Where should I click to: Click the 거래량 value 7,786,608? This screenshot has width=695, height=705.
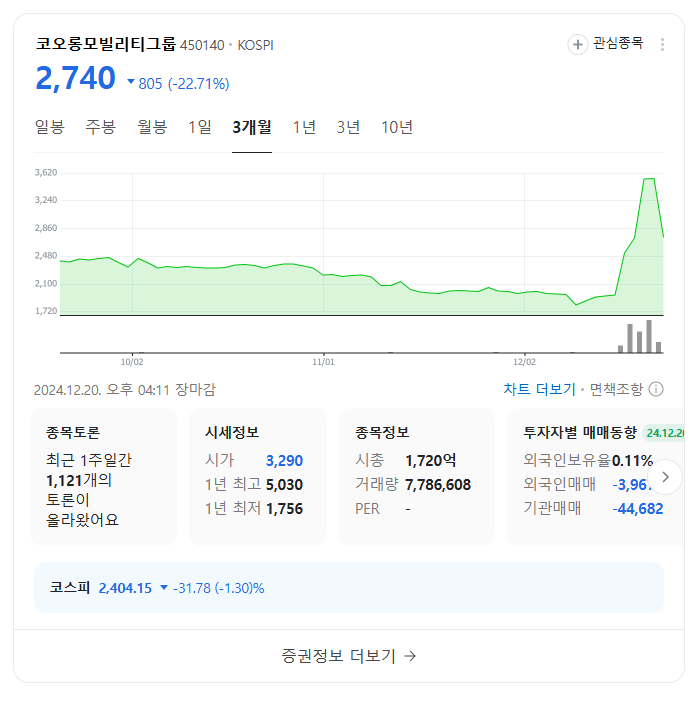click(x=437, y=485)
